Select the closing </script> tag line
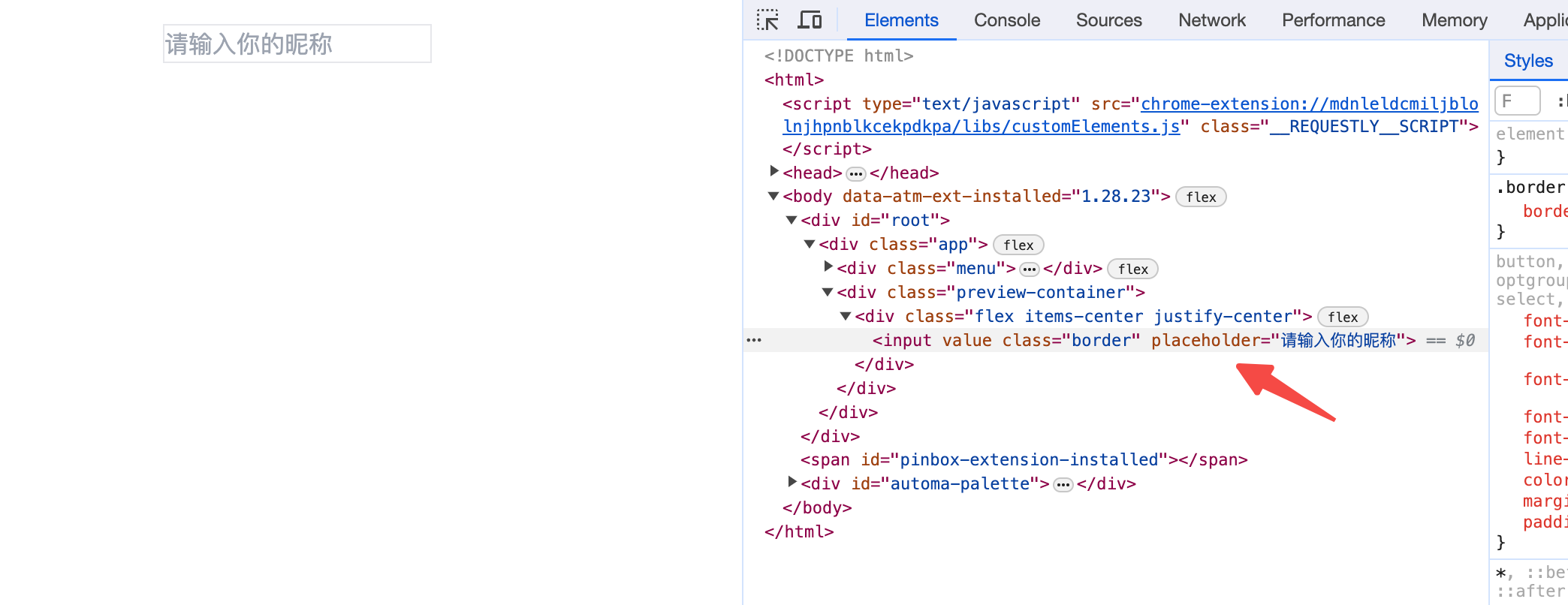This screenshot has width=1568, height=605. click(x=827, y=149)
